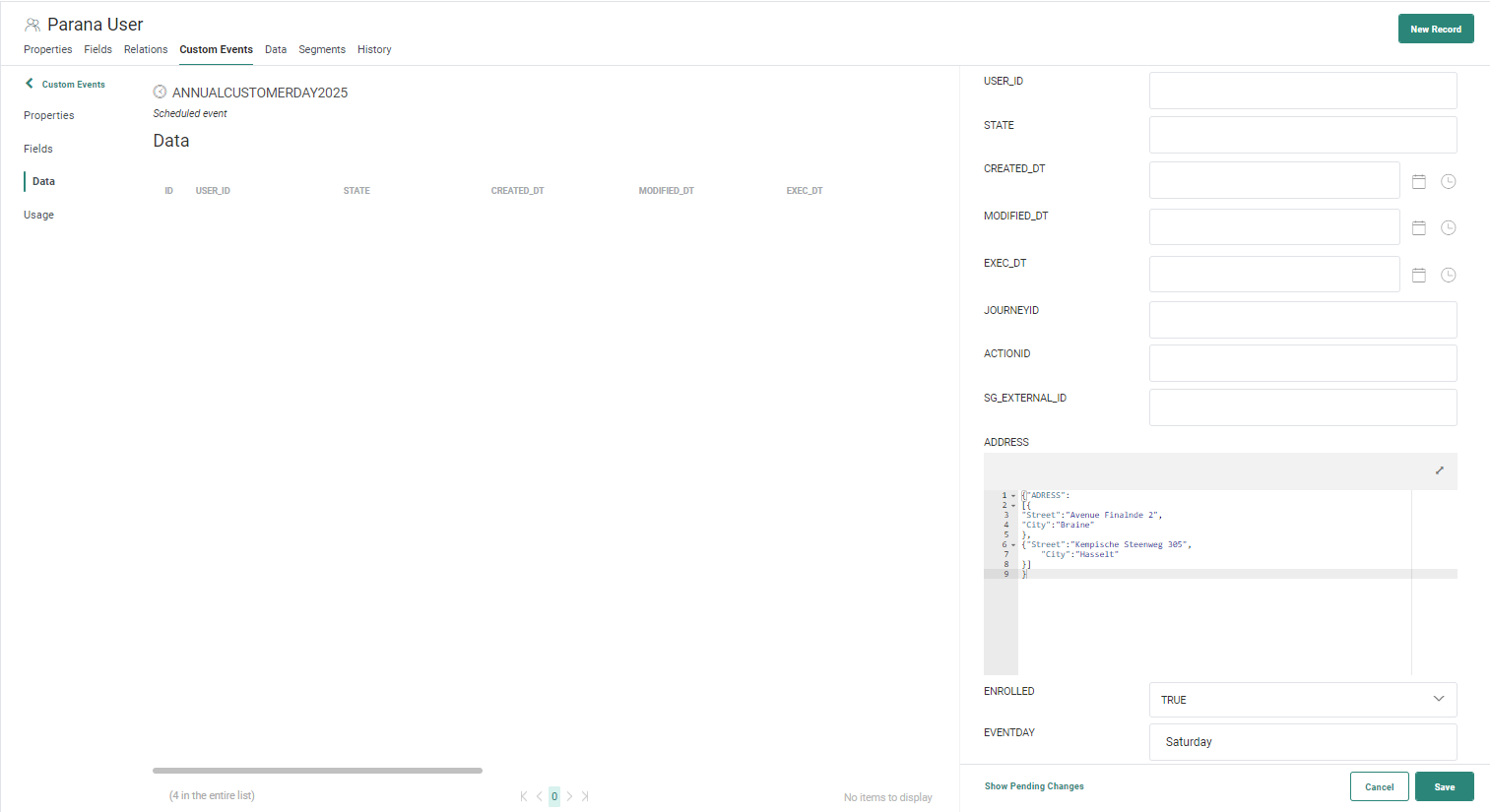Switch to the Segments tab
1490x812 pixels.
tap(322, 49)
